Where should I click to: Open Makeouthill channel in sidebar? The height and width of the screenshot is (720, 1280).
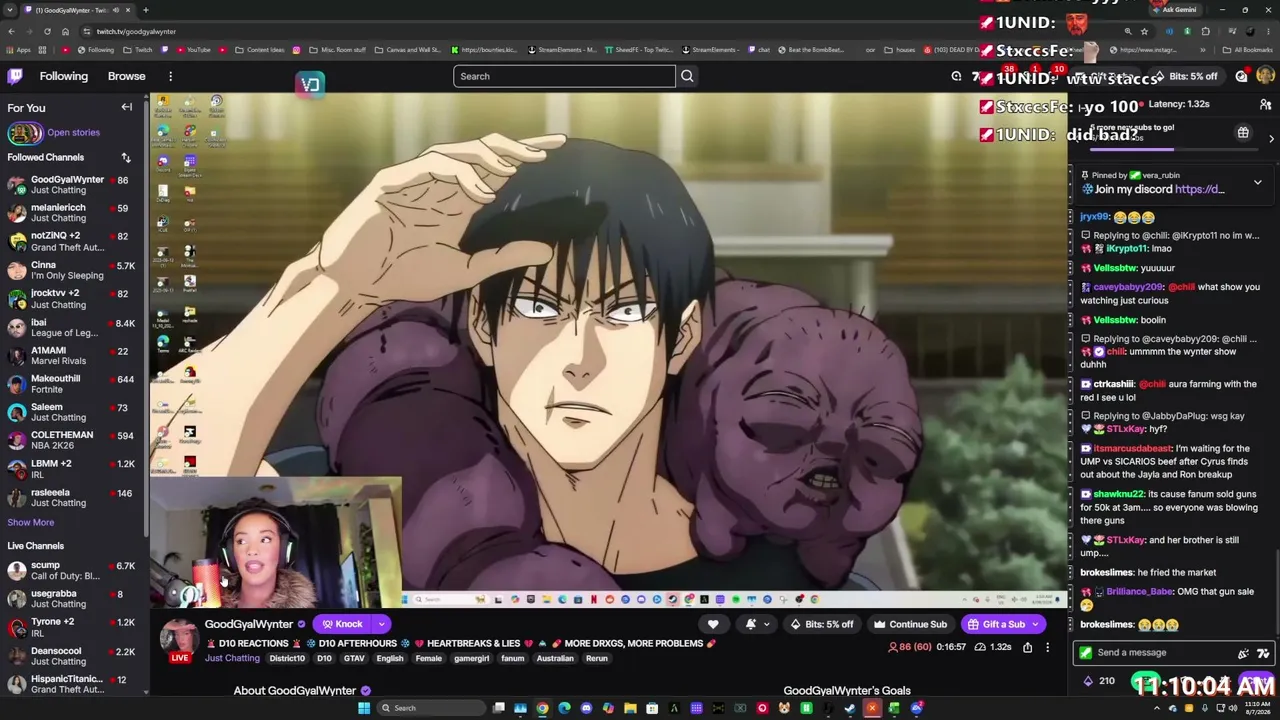pyautogui.click(x=71, y=384)
